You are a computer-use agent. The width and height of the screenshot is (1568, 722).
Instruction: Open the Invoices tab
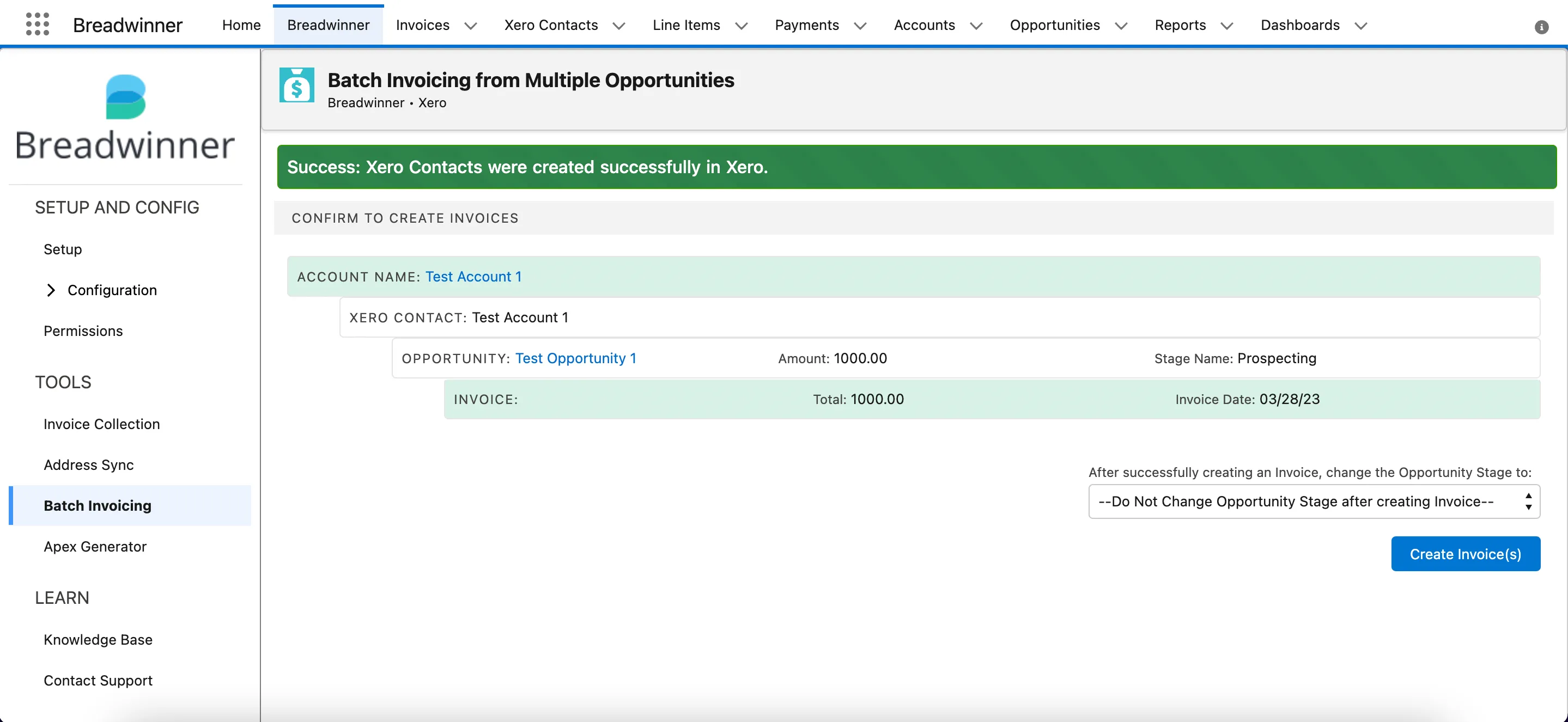click(422, 25)
